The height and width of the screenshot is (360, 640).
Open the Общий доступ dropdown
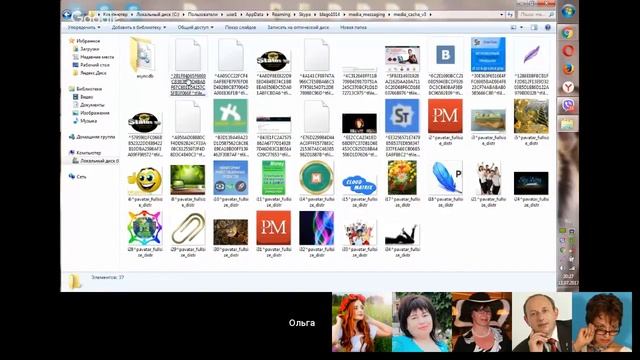click(196, 27)
